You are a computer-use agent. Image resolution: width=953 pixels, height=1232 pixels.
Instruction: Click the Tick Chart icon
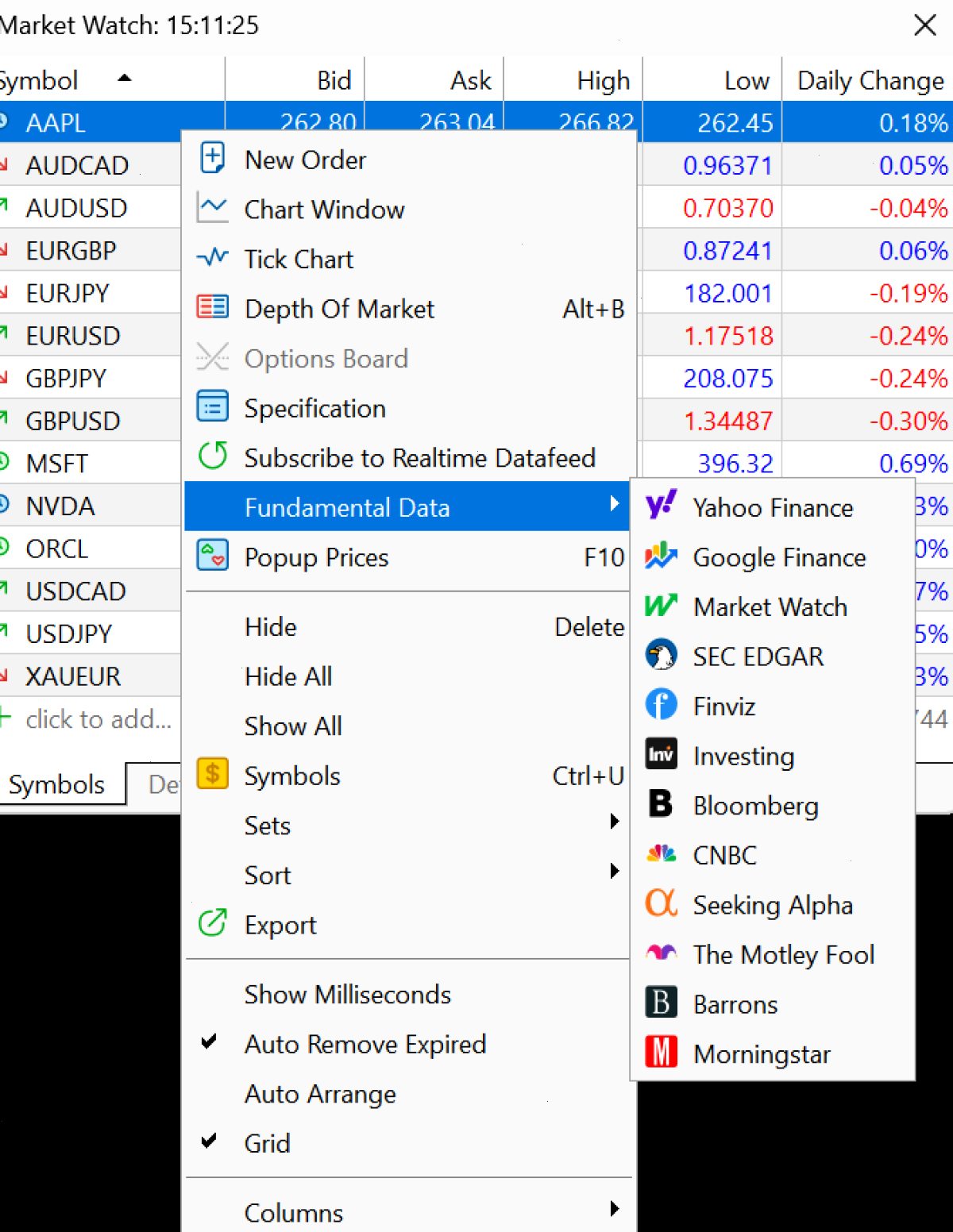pyautogui.click(x=212, y=258)
